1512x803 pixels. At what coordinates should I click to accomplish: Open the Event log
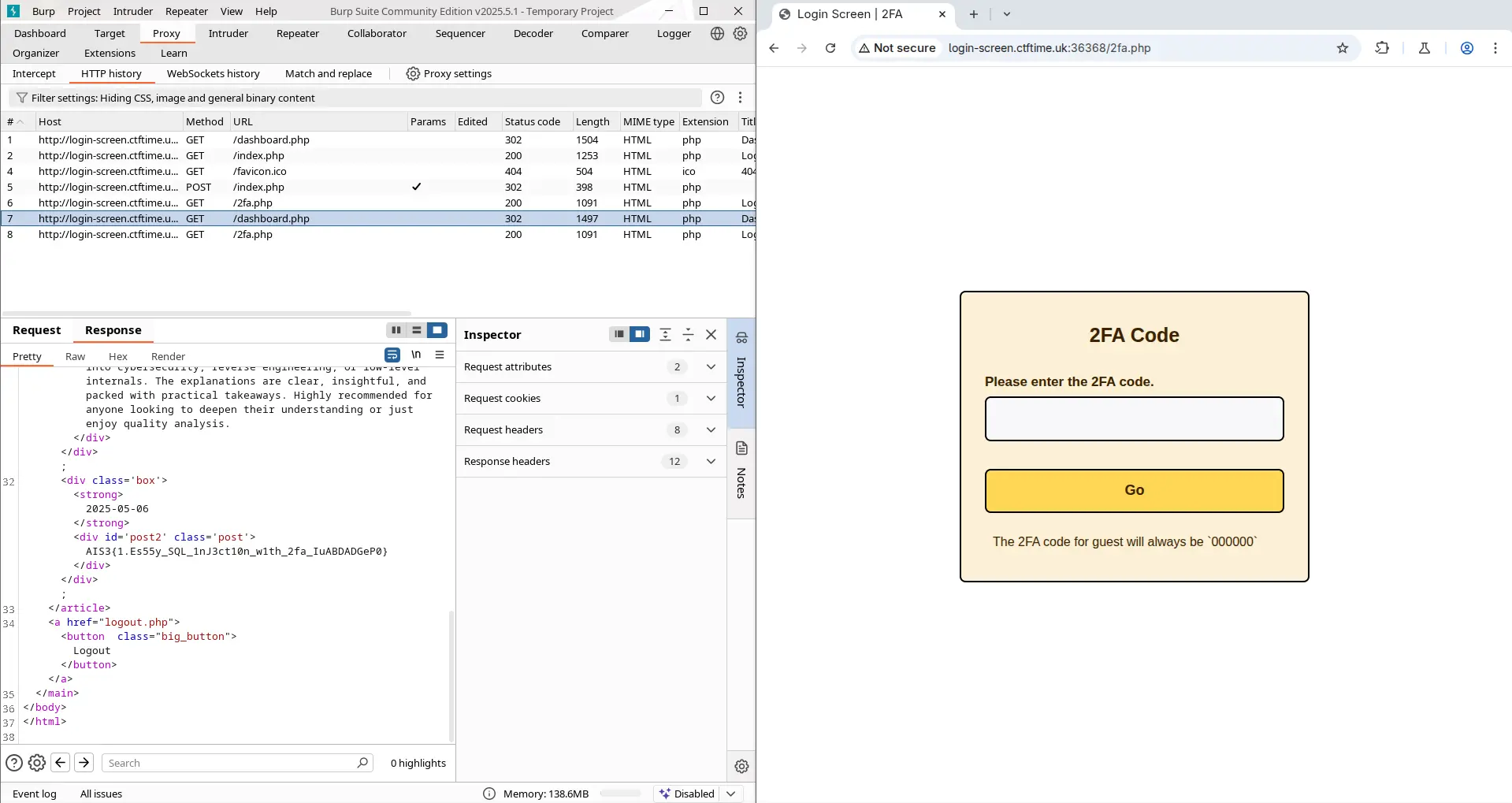[x=35, y=794]
